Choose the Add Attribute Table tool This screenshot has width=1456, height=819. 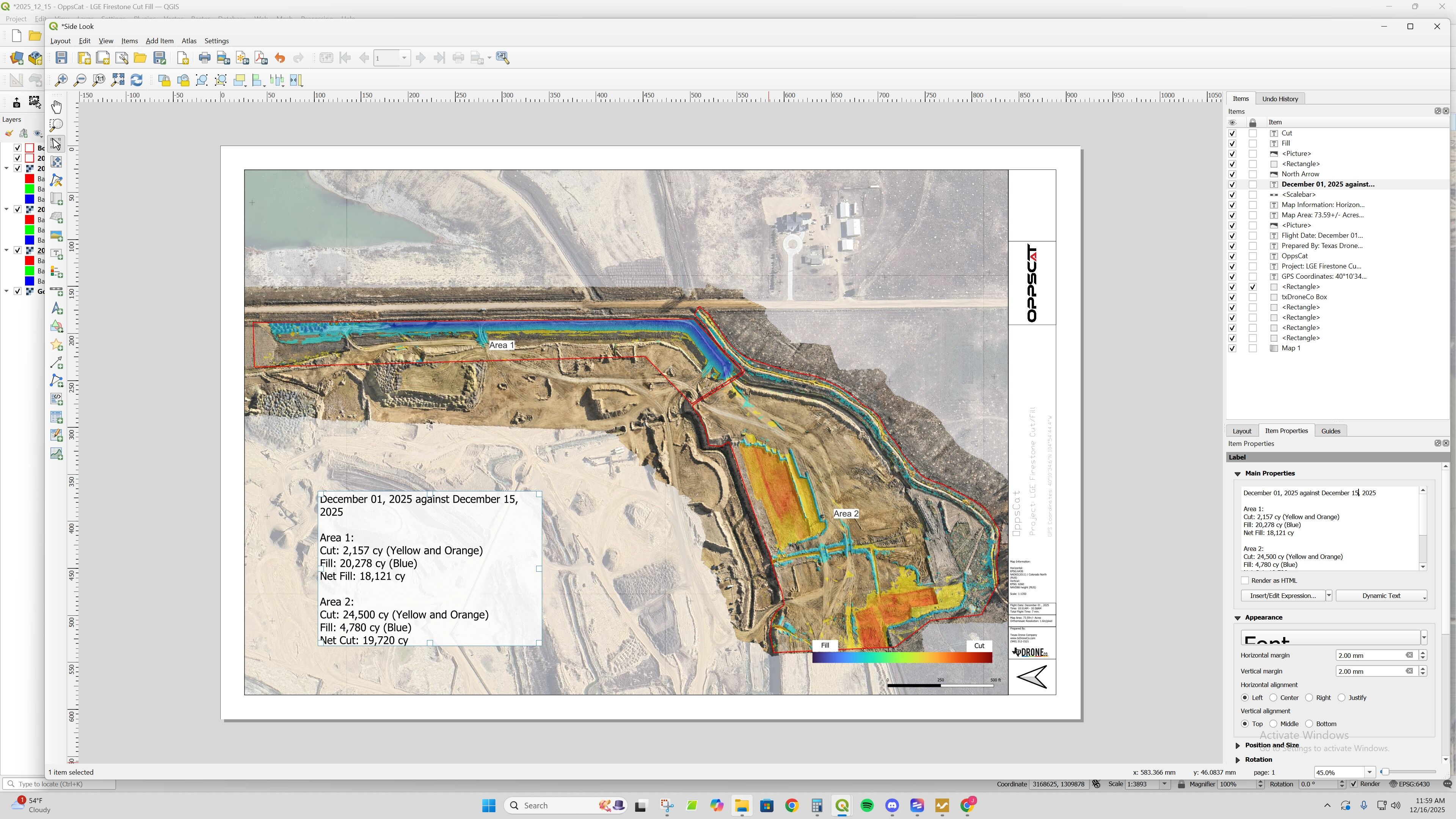pos(56,417)
